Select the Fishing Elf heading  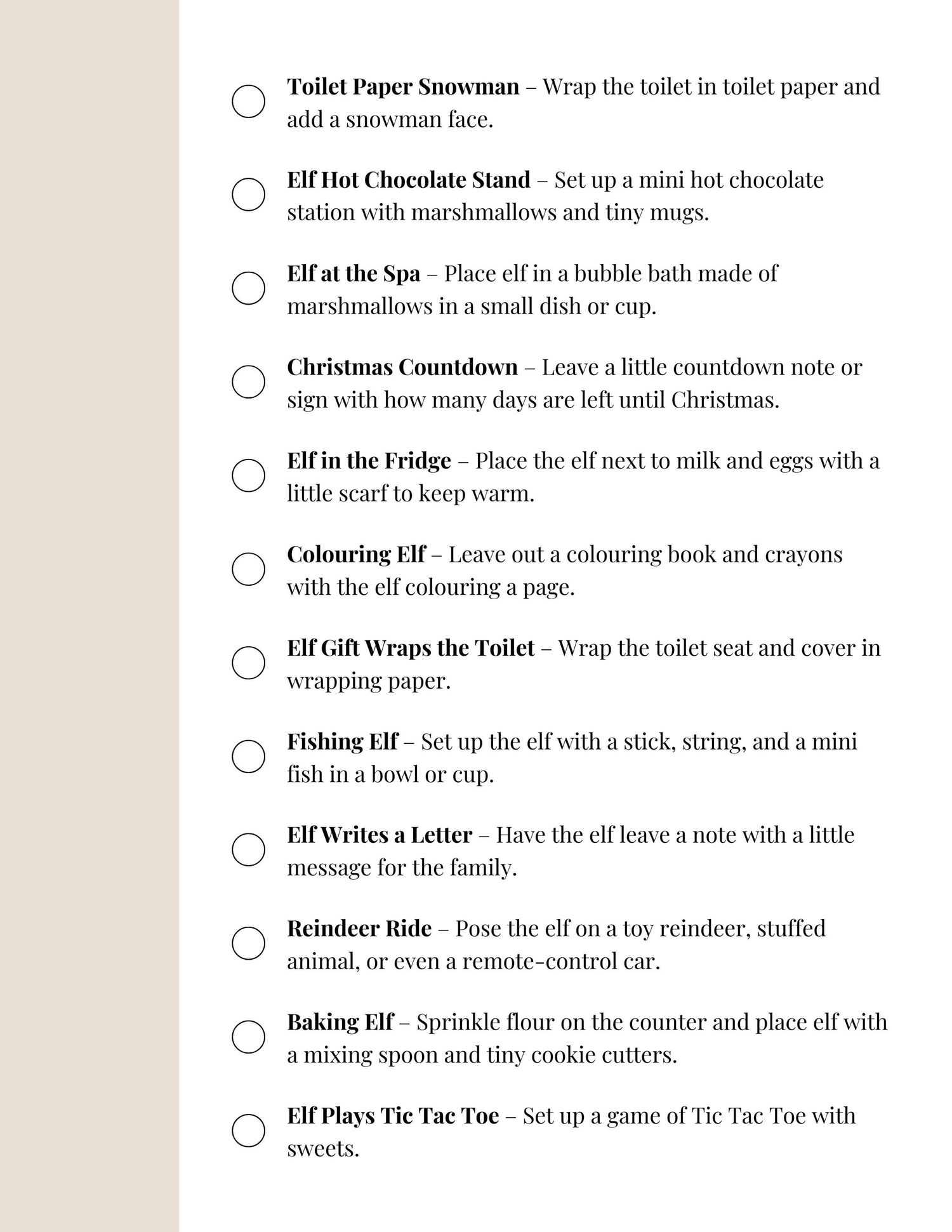pos(343,742)
